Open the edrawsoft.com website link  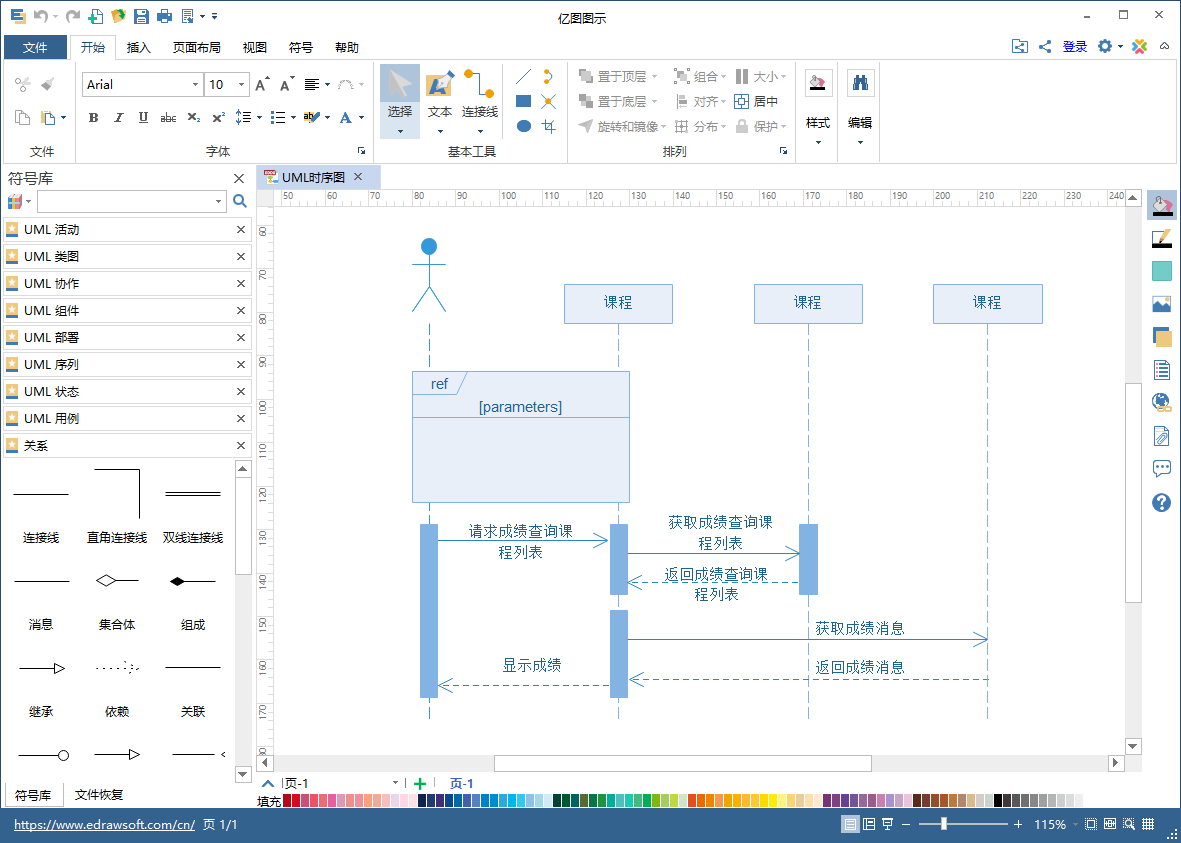coord(105,825)
